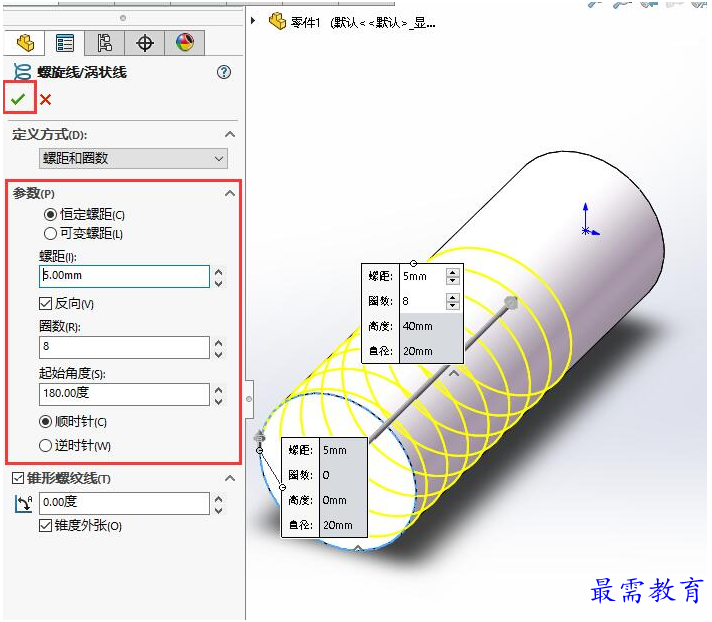Image resolution: width=712 pixels, height=622 pixels.
Task: Open the DisplayManager color ball tab
Action: [184, 43]
